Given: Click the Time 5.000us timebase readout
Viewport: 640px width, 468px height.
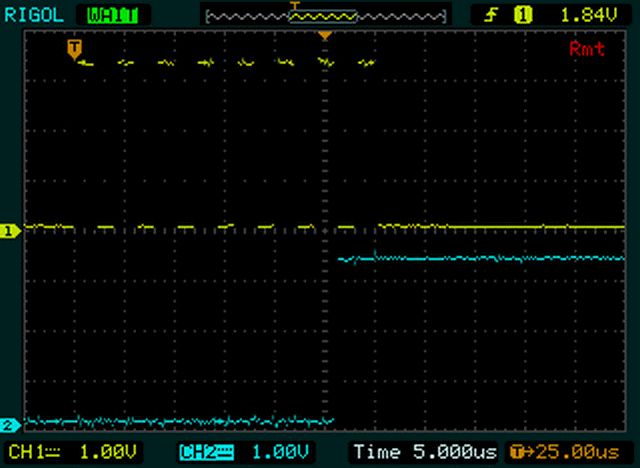Looking at the screenshot, I should (x=425, y=452).
